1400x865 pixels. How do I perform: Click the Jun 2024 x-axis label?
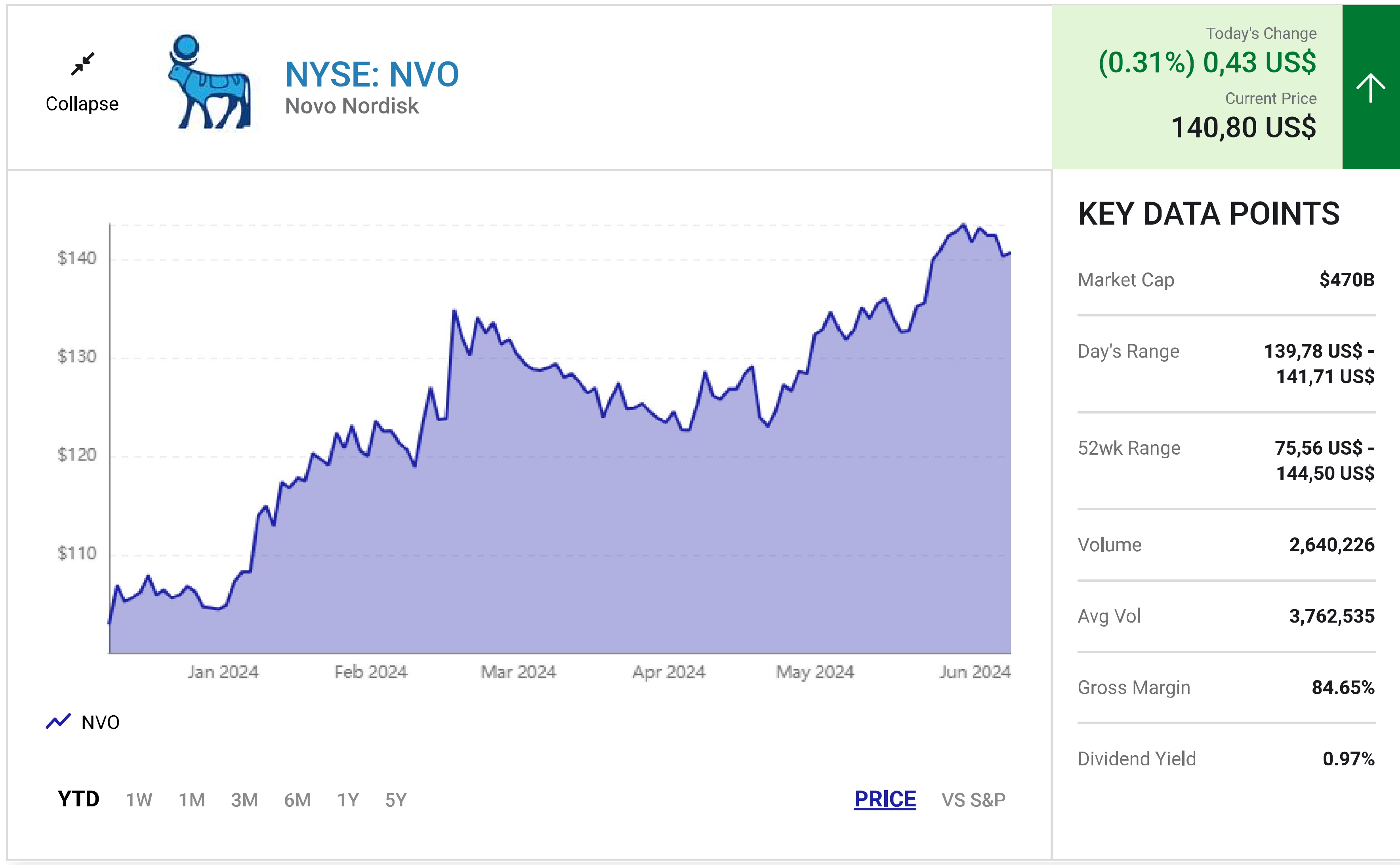pos(975,672)
